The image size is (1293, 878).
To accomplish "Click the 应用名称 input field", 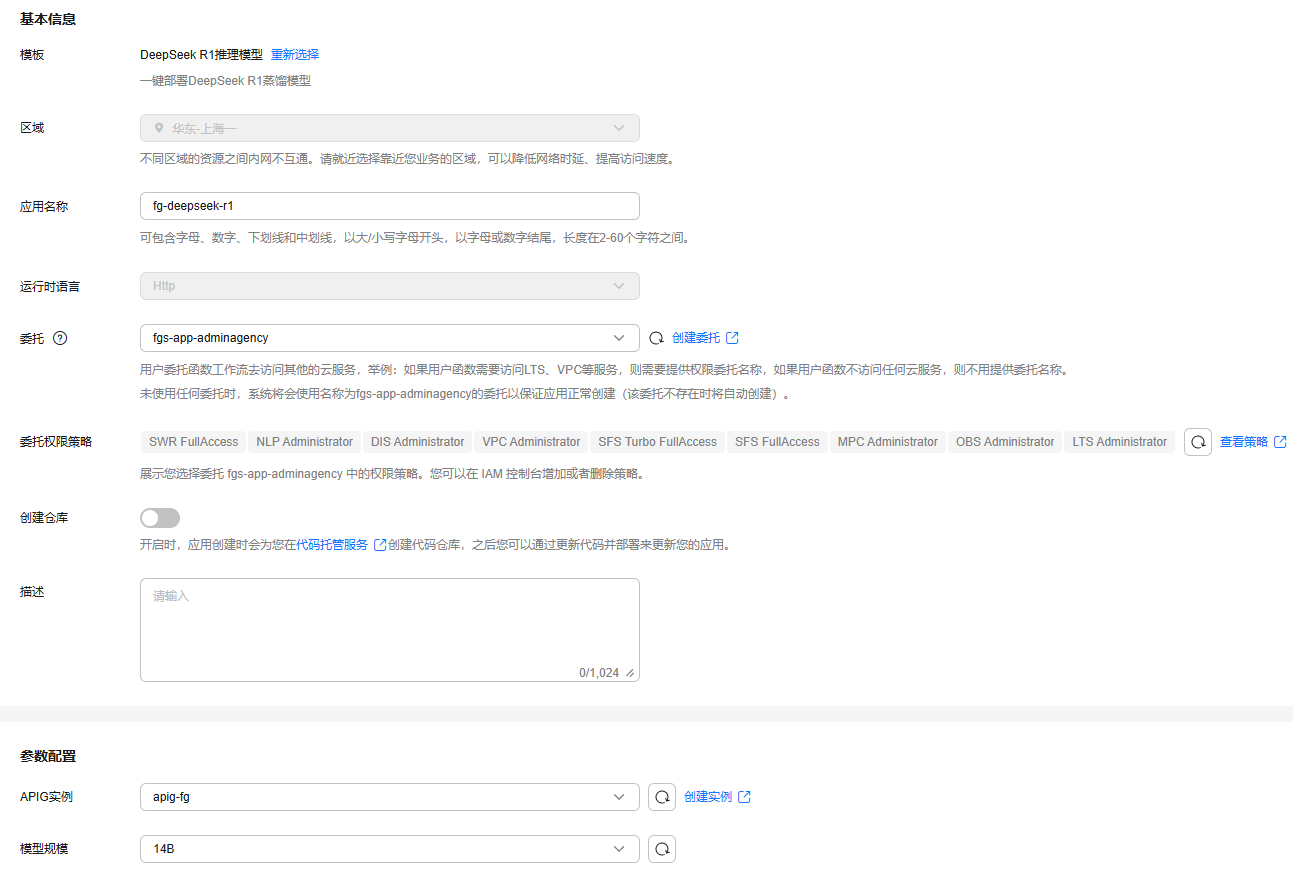I will [390, 206].
